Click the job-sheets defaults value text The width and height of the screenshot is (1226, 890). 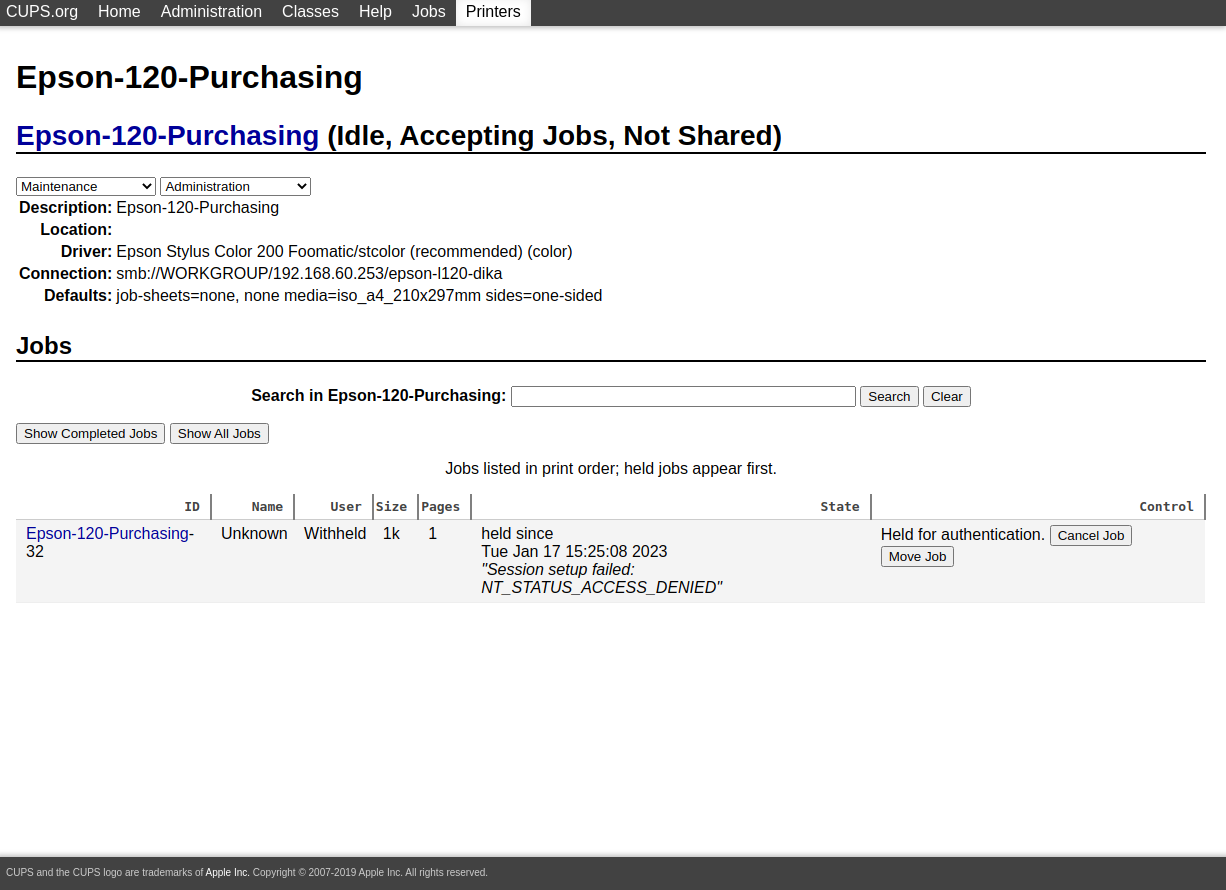[x=359, y=295]
